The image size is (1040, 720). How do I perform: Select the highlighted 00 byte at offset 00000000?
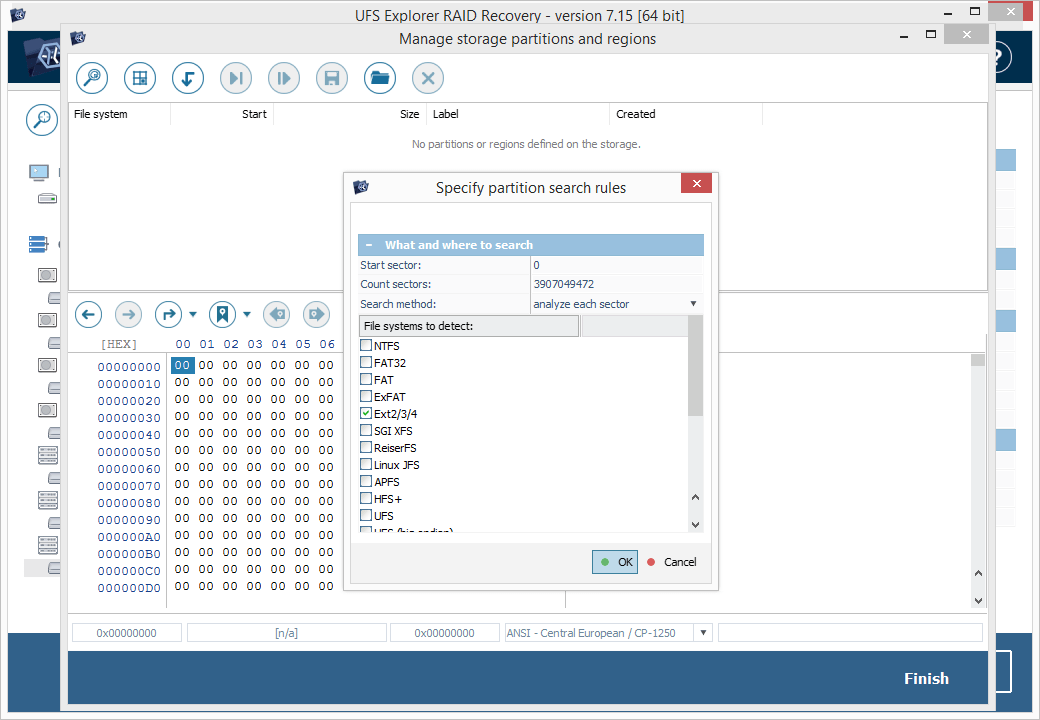pos(182,365)
